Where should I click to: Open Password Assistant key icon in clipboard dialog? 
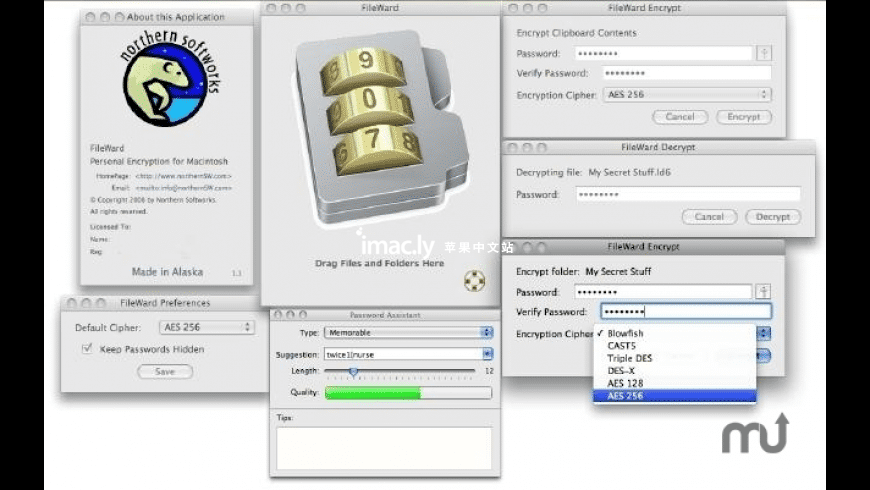[x=764, y=53]
